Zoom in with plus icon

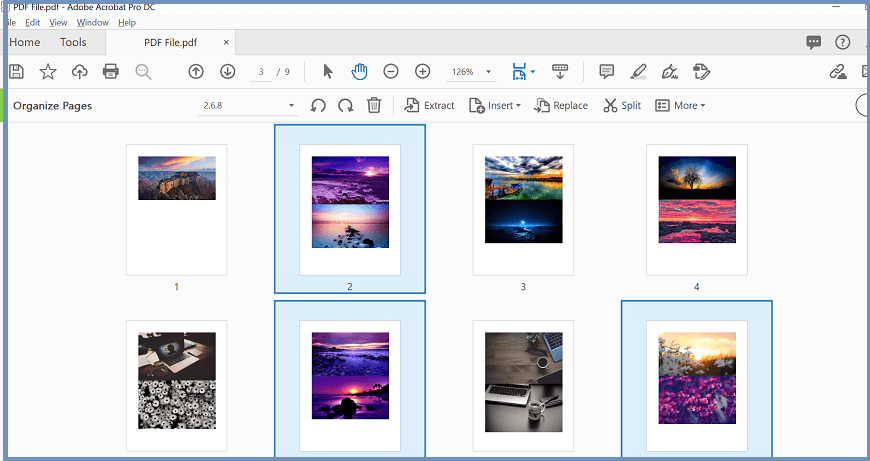click(423, 72)
